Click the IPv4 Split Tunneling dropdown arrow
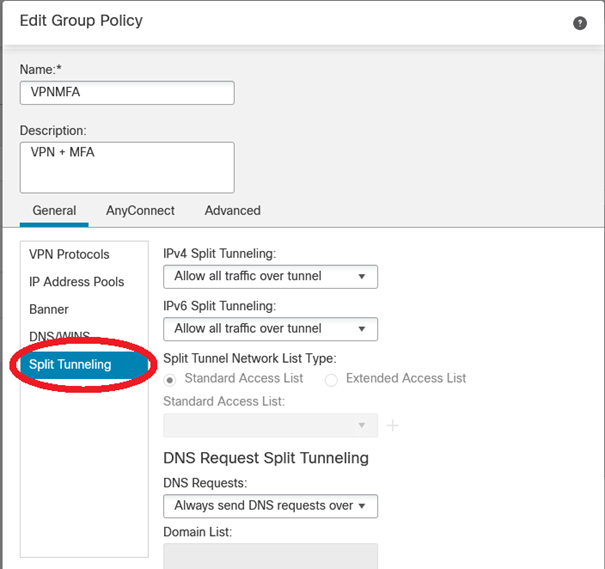 (362, 277)
